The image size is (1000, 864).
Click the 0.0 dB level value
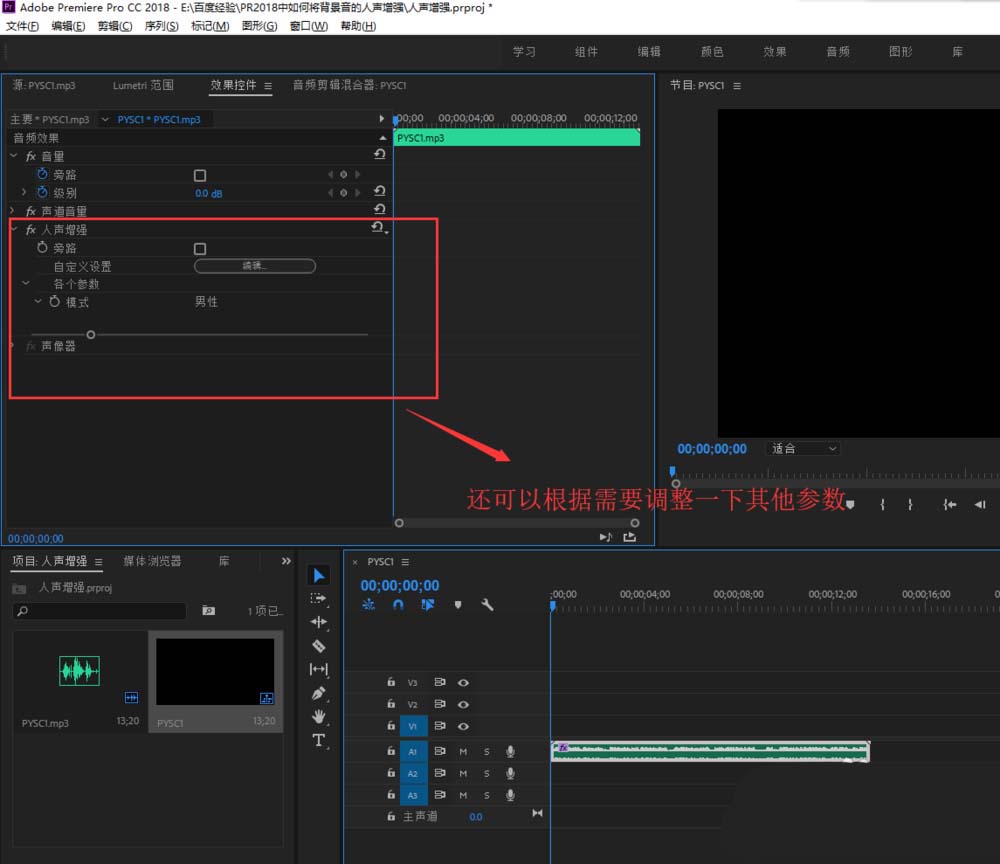209,193
